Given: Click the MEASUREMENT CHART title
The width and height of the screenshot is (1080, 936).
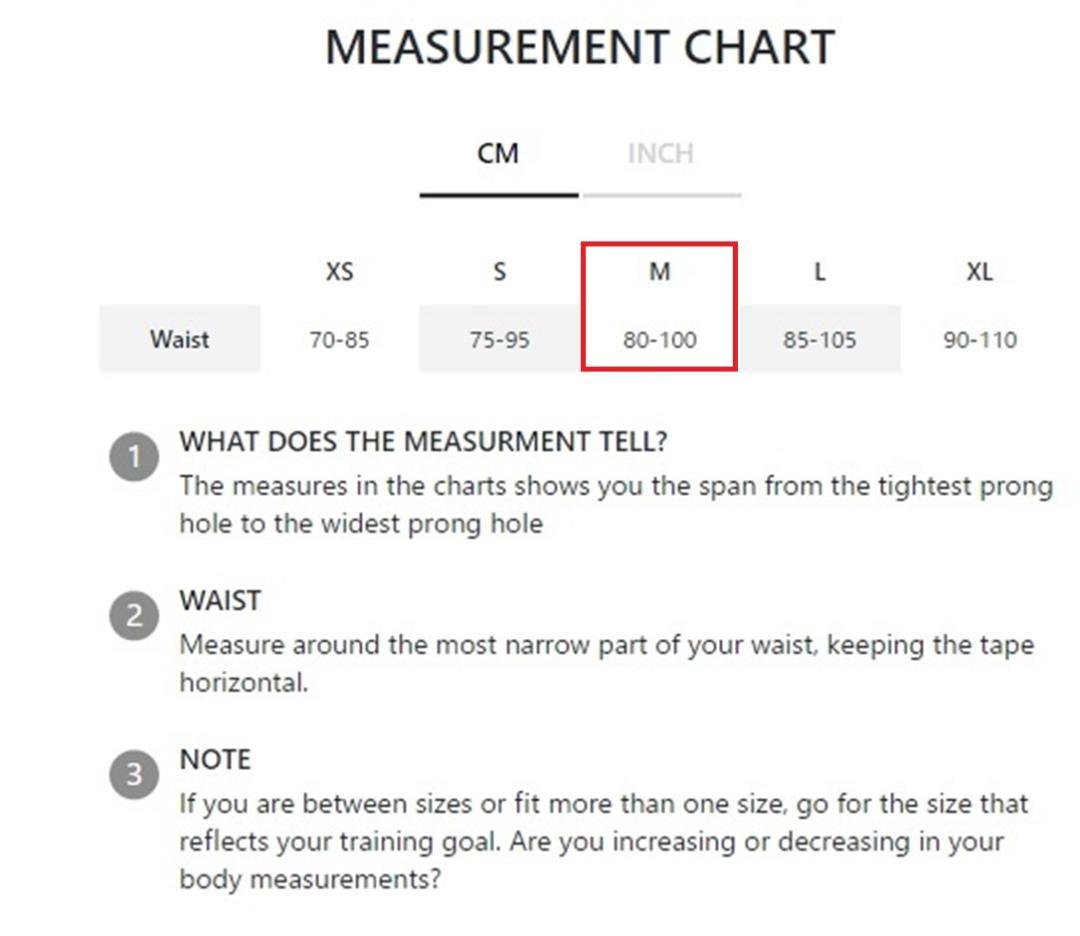Looking at the screenshot, I should click(580, 48).
